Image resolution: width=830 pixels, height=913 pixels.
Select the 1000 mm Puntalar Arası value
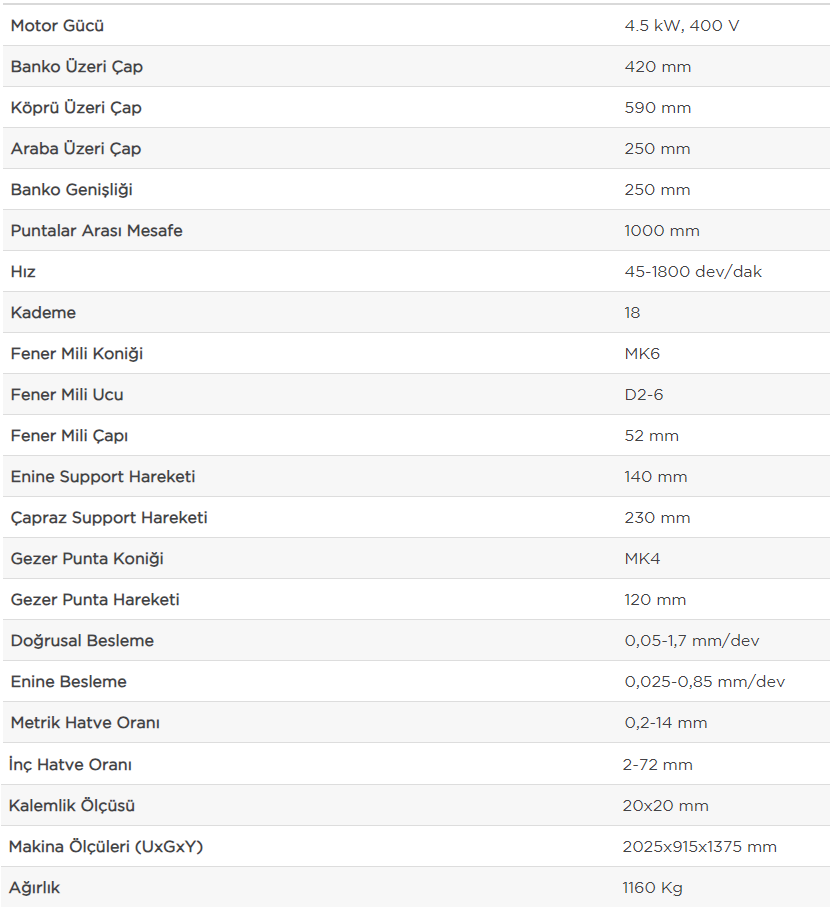tap(662, 231)
